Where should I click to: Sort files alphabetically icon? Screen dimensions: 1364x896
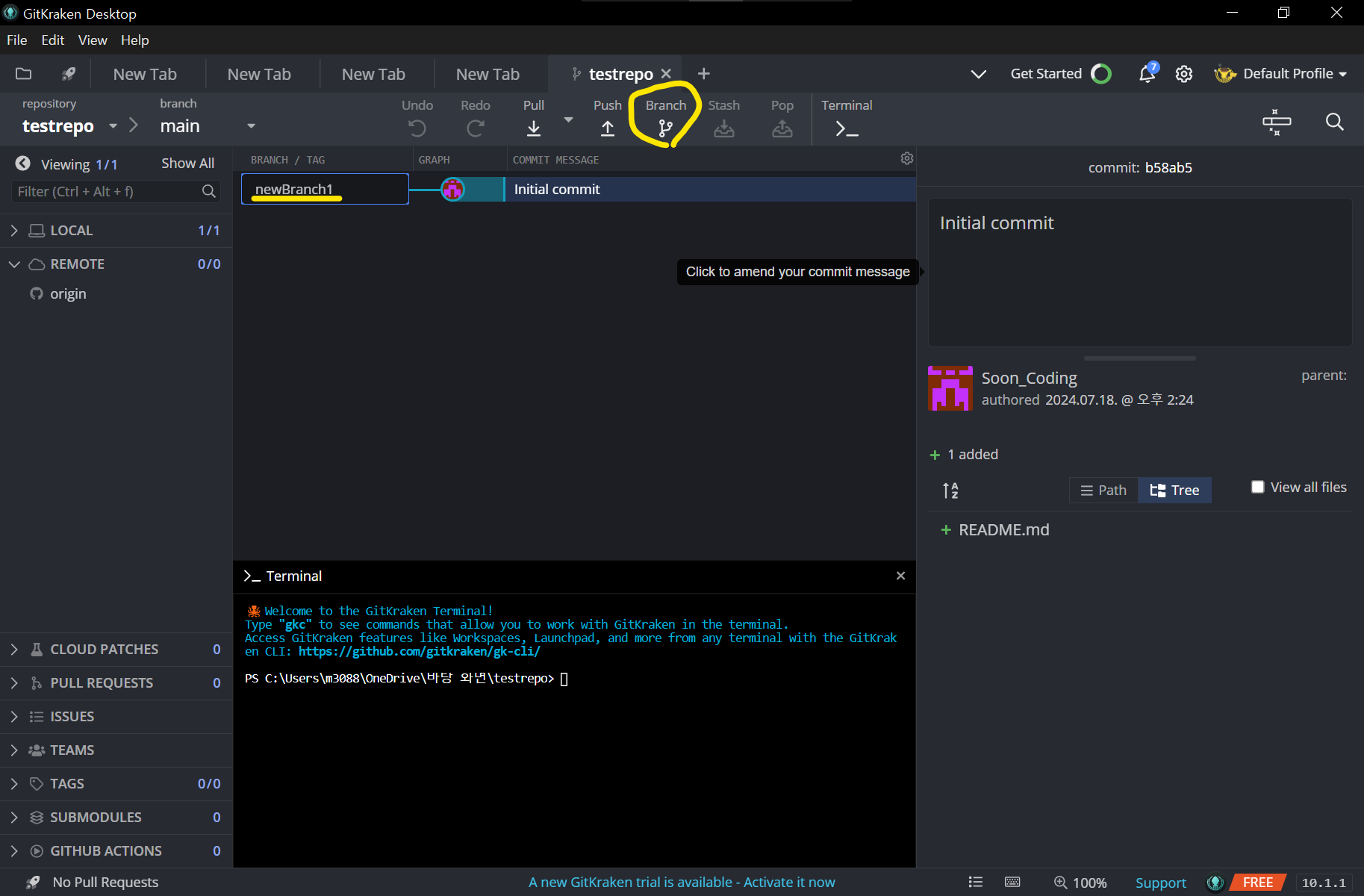[x=950, y=490]
